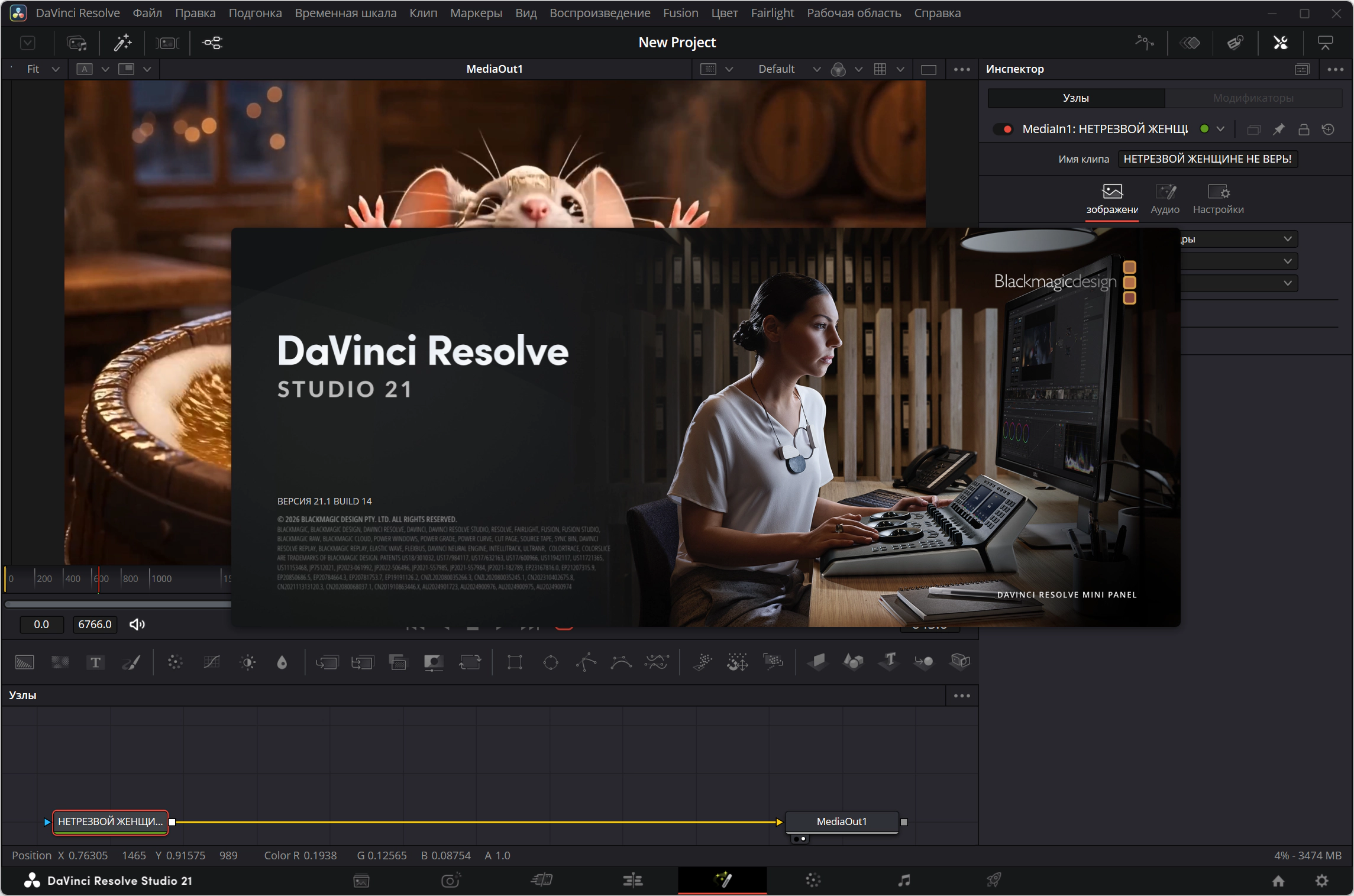Add a Blur node from toolbar

(282, 662)
